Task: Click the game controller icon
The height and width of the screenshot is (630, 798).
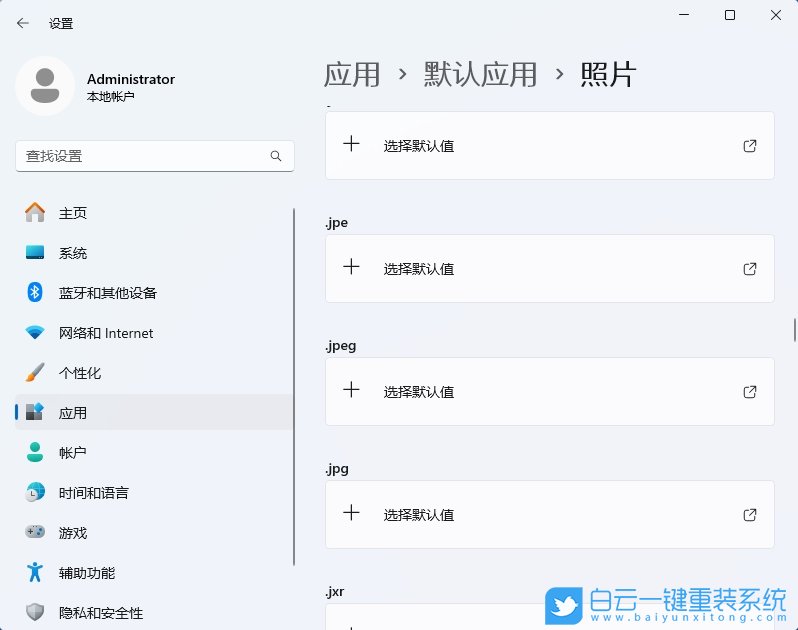Action: tap(35, 532)
